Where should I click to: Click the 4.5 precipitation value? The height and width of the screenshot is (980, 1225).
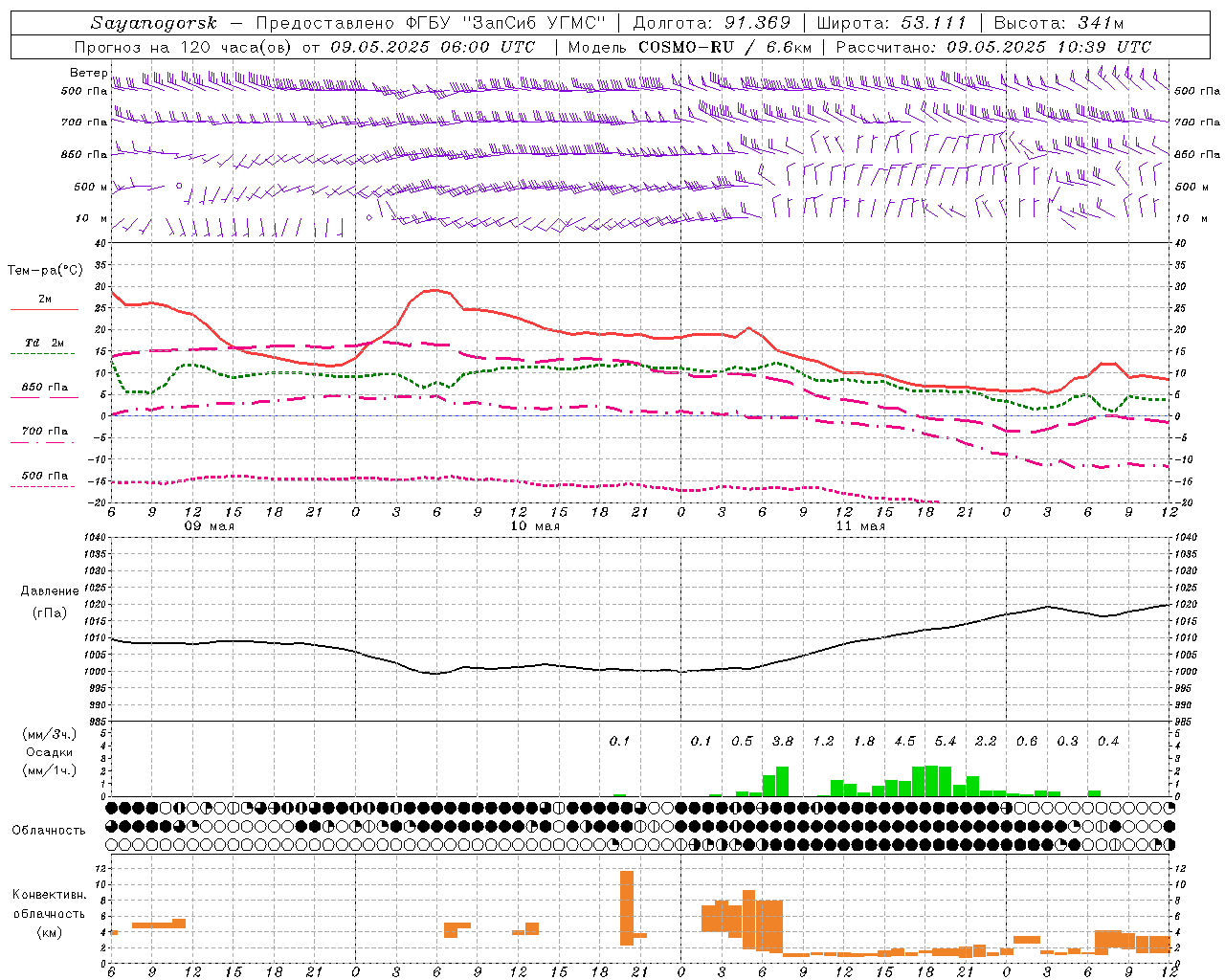[x=904, y=741]
